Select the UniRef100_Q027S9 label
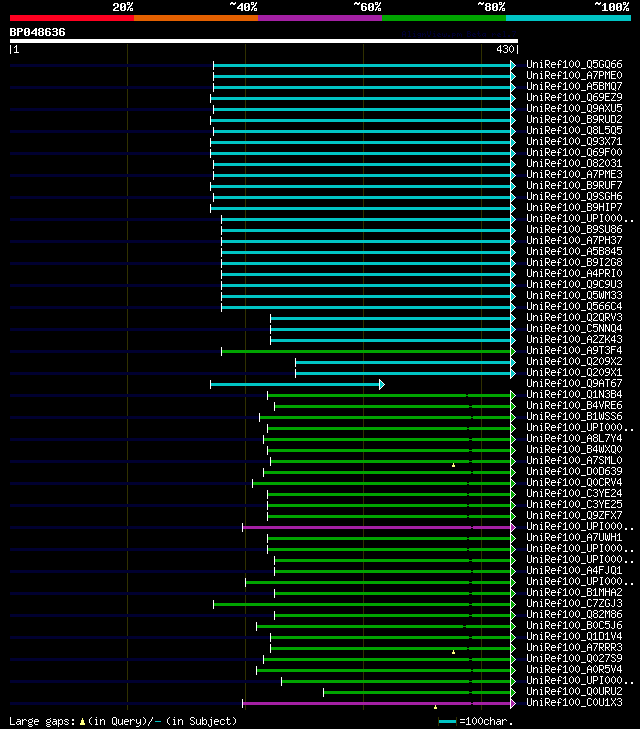640x729 pixels. click(x=574, y=659)
